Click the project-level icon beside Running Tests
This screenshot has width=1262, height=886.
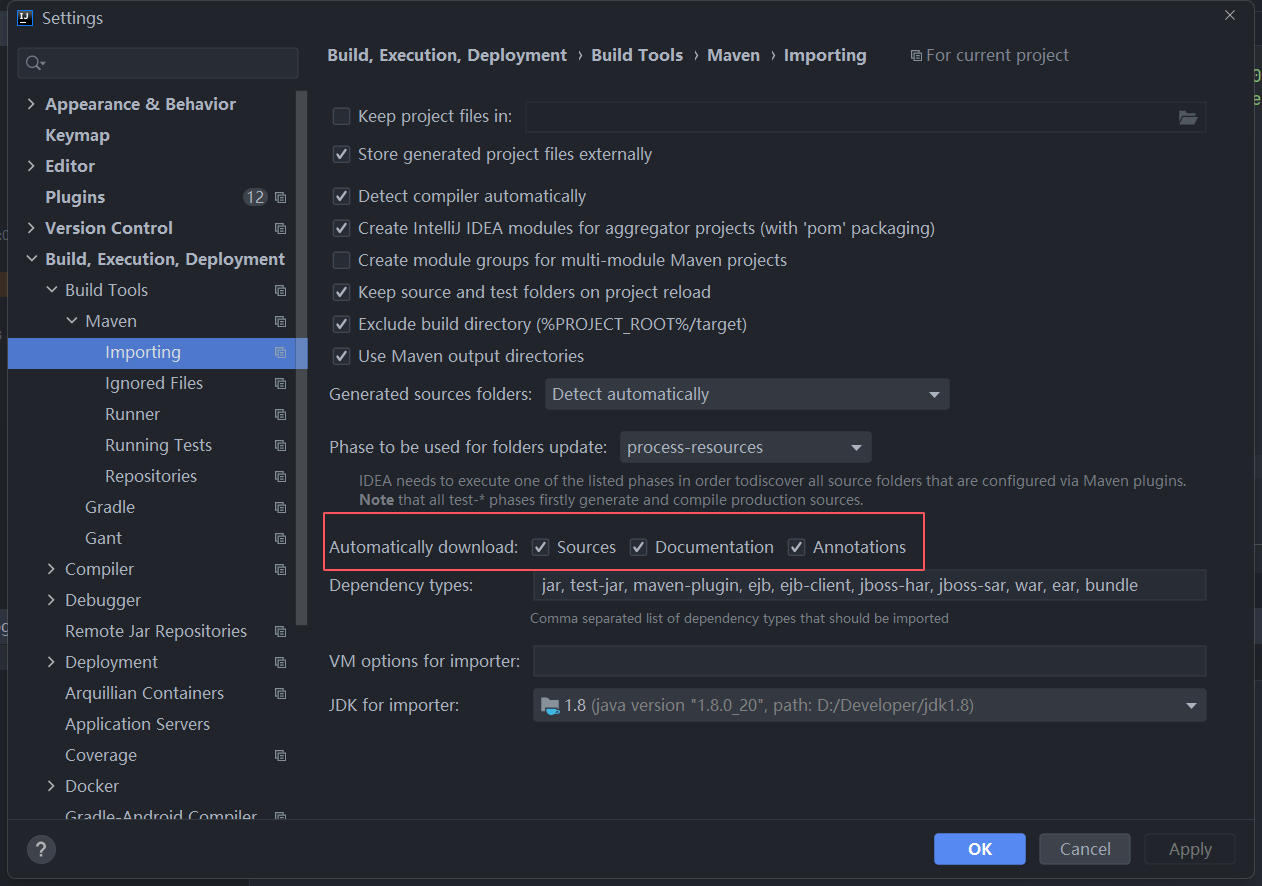tap(280, 446)
